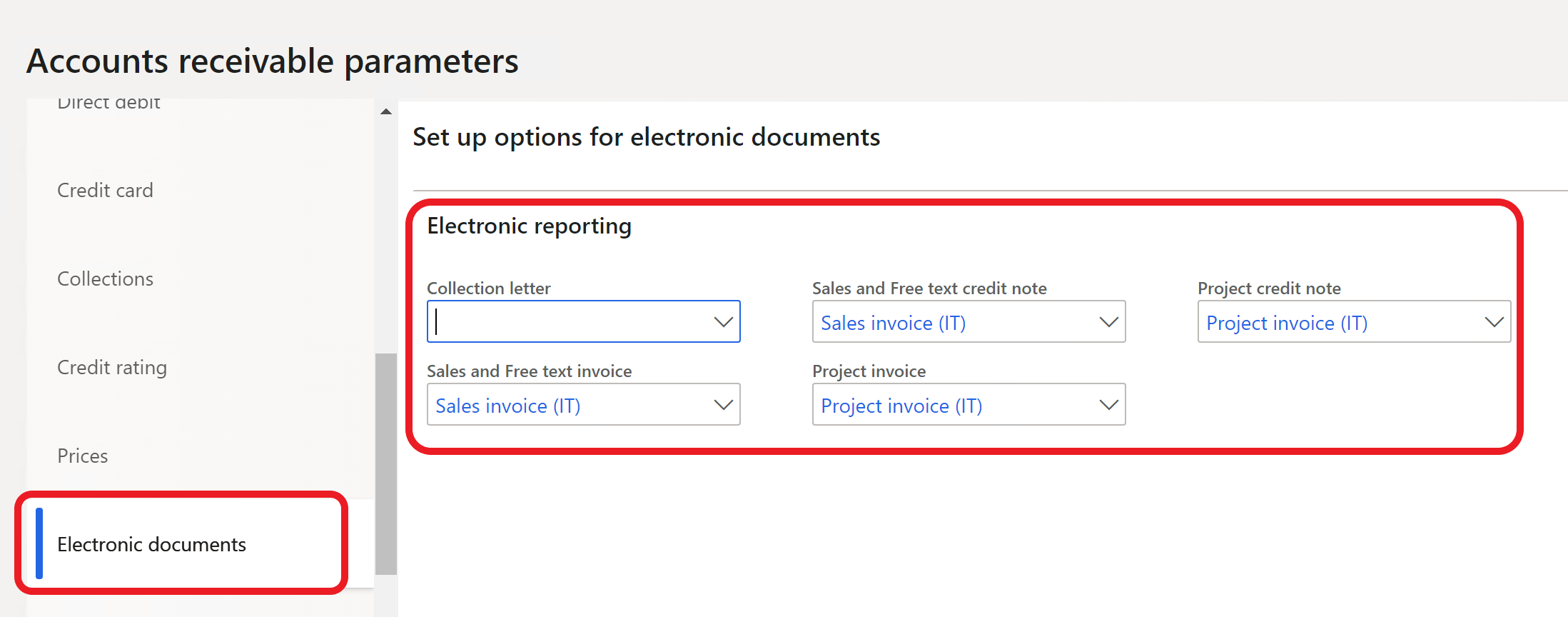Click Project invoice (IT) value under Project invoice
Screen dimensions: 1568x617
coord(901,406)
